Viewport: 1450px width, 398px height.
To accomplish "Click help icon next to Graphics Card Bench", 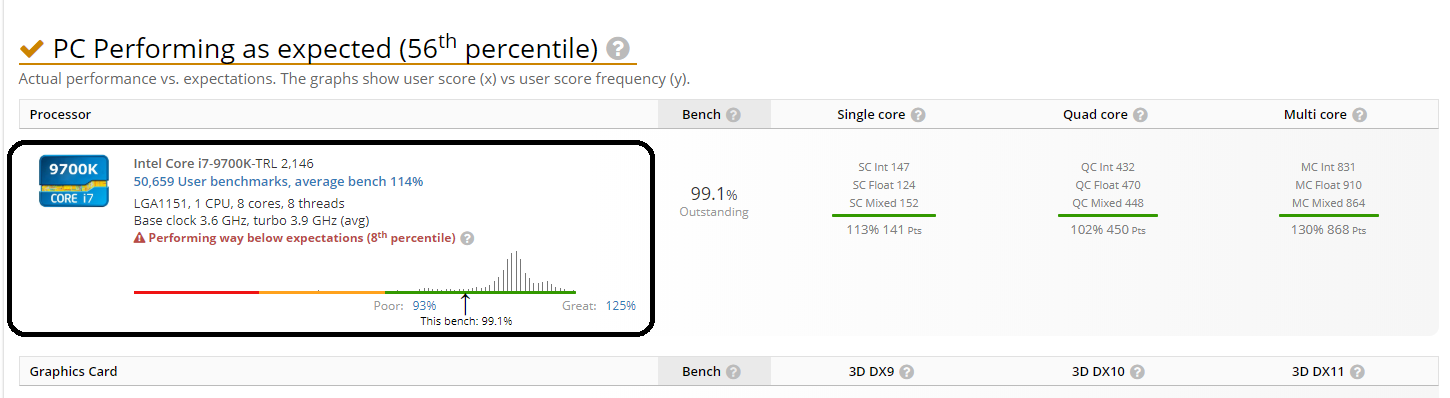I will 733,372.
